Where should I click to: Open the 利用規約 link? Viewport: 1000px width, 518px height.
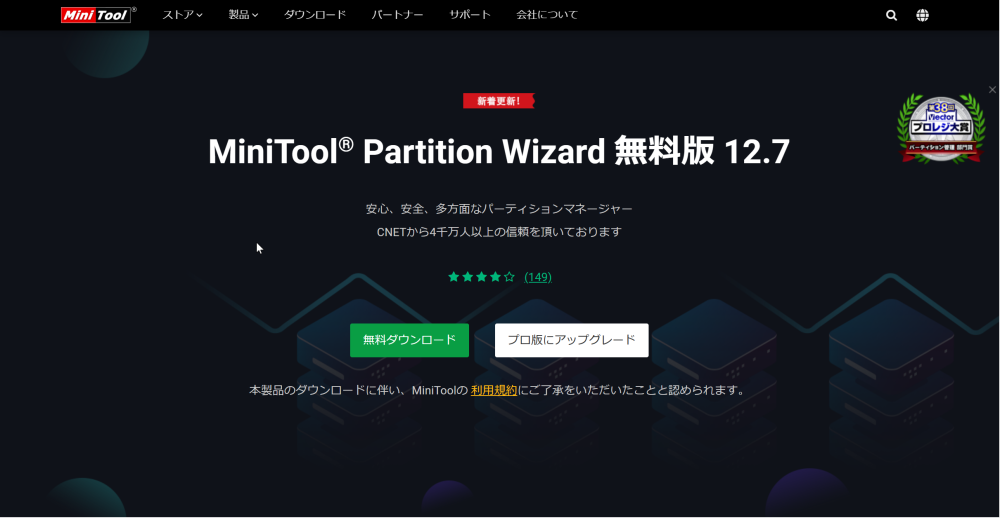[494, 390]
